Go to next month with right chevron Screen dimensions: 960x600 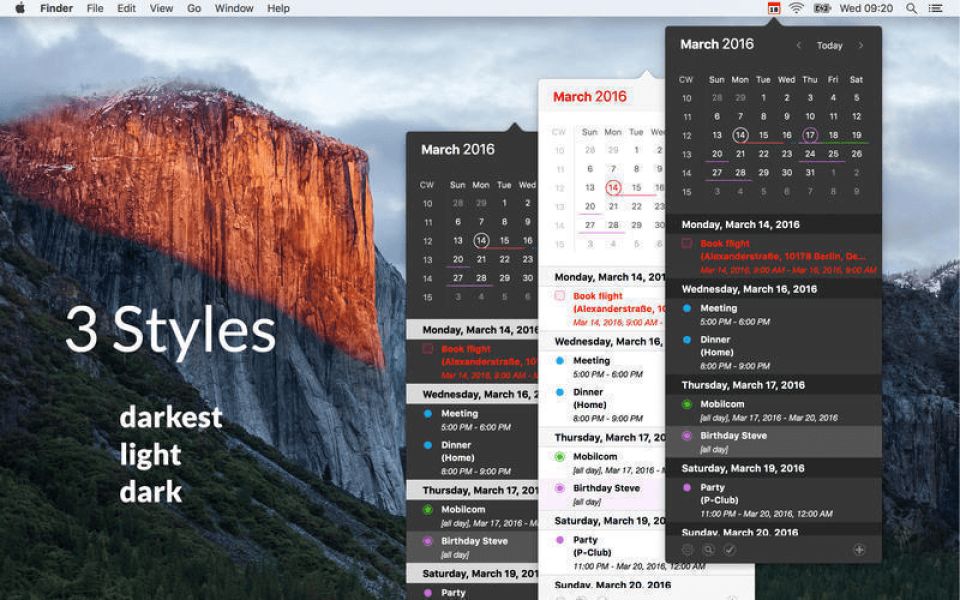[x=861, y=45]
